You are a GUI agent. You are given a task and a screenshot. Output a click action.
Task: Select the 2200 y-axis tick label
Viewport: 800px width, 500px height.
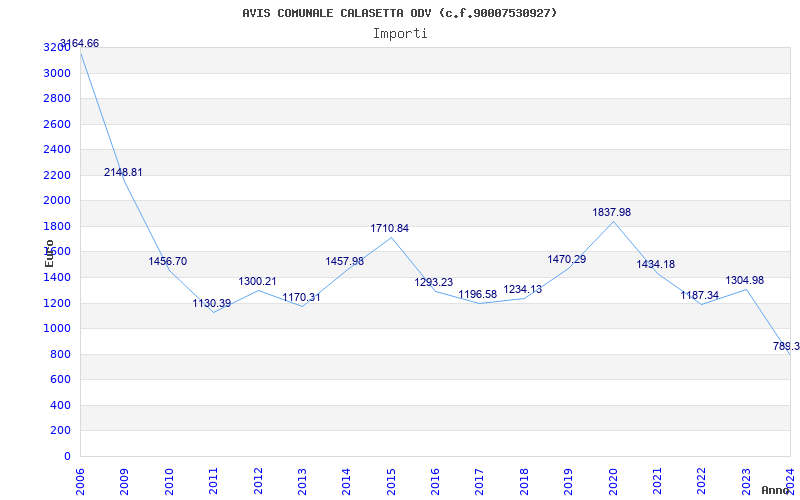[x=57, y=176]
